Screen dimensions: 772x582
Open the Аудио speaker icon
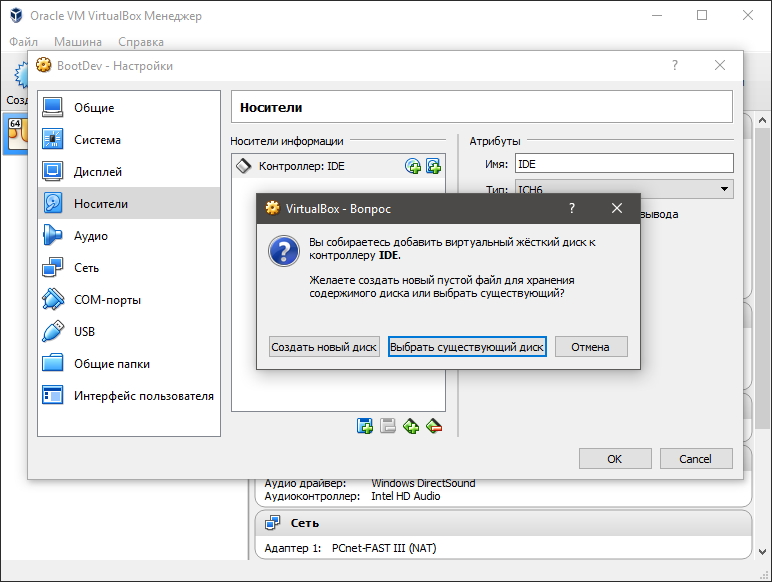point(52,235)
